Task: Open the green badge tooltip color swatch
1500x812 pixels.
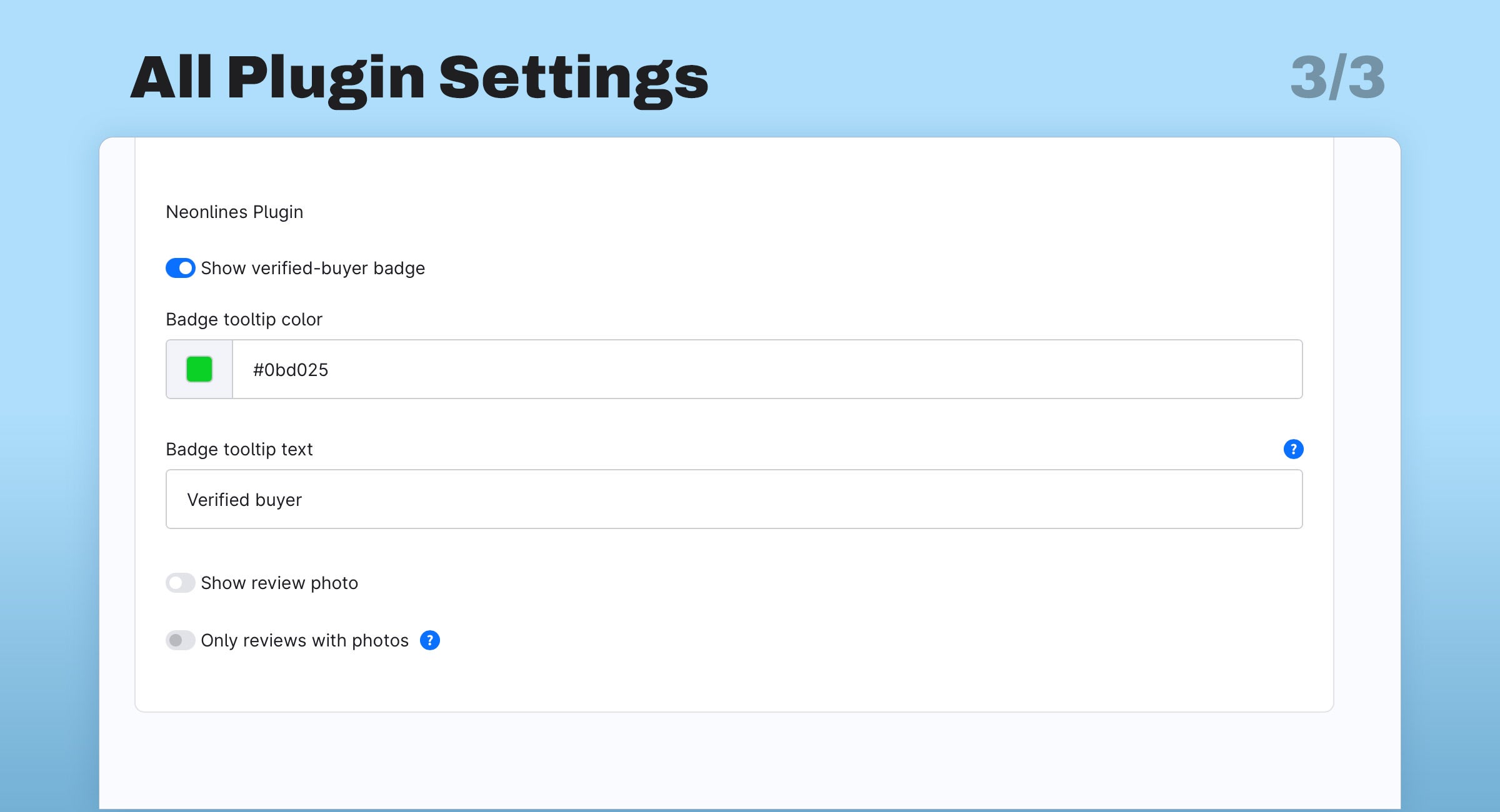Action: click(199, 369)
